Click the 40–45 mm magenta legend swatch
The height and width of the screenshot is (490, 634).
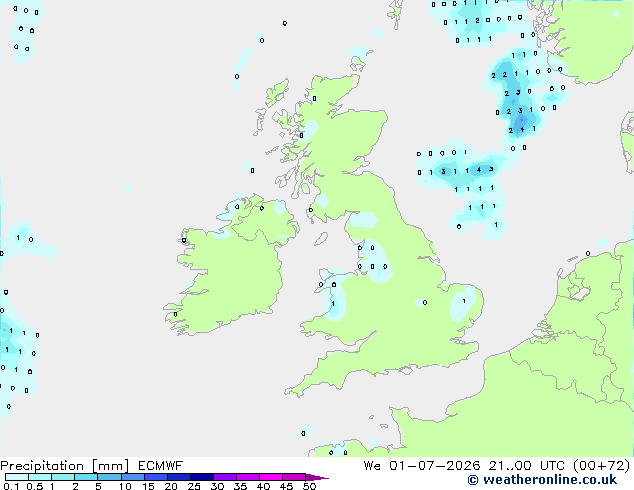click(x=271, y=477)
